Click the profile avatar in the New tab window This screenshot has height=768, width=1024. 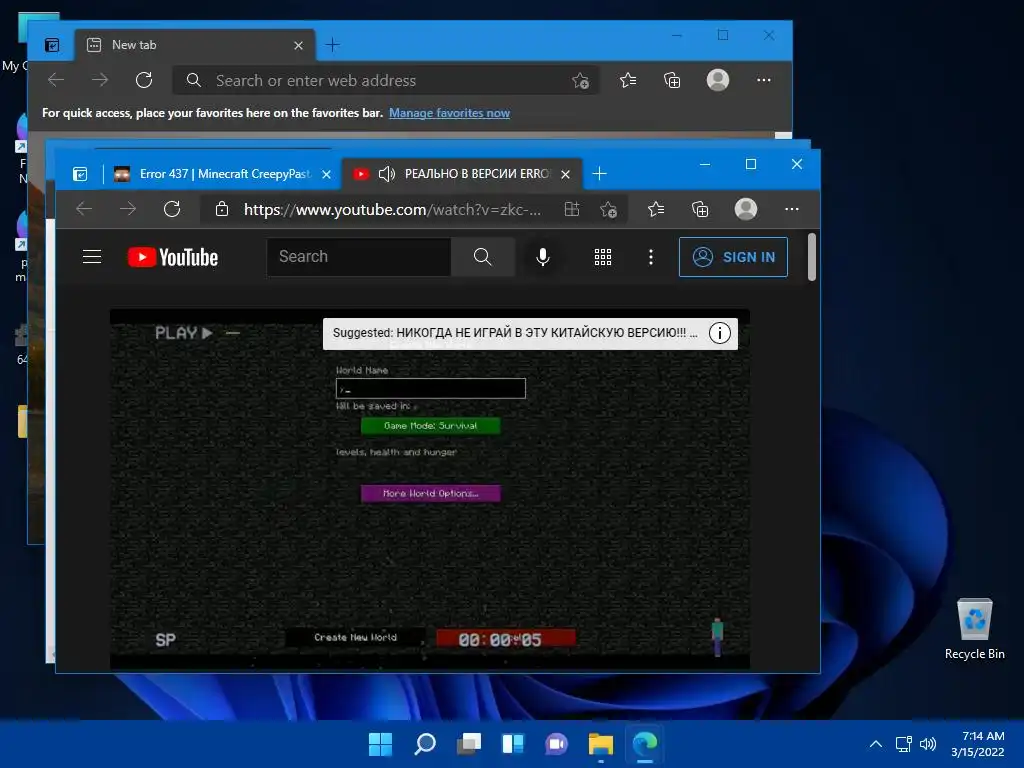718,80
